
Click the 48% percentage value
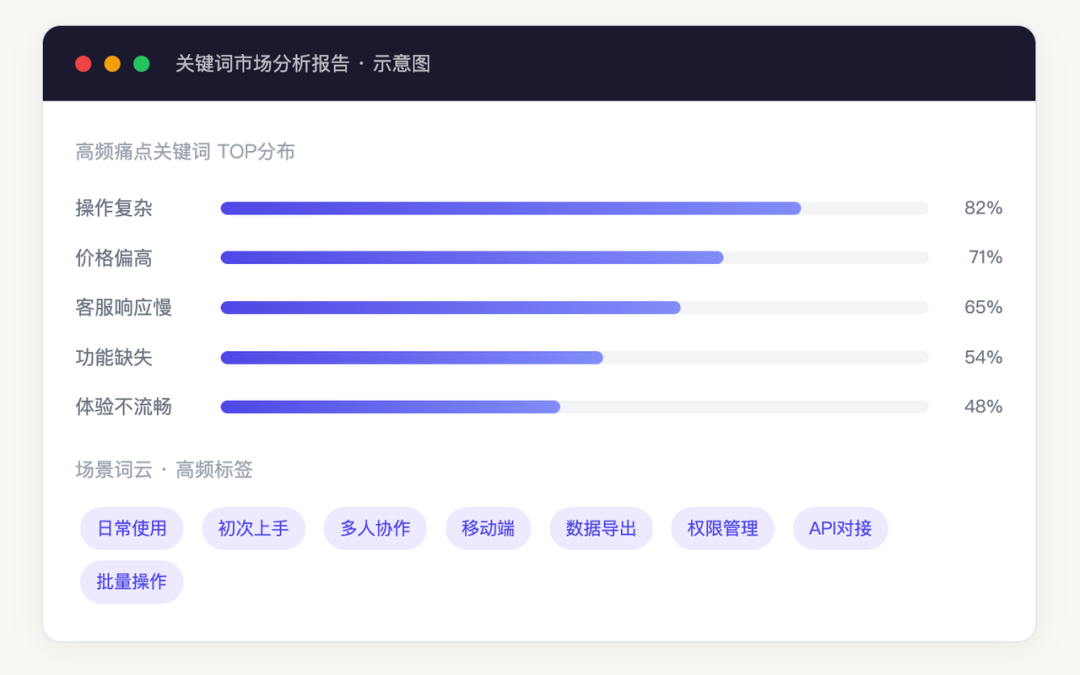click(x=983, y=407)
